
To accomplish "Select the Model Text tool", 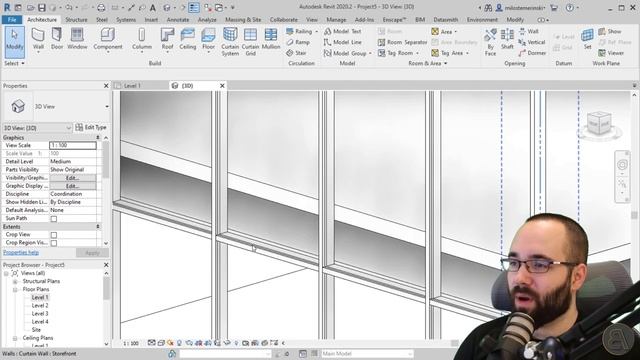I will pos(342,31).
